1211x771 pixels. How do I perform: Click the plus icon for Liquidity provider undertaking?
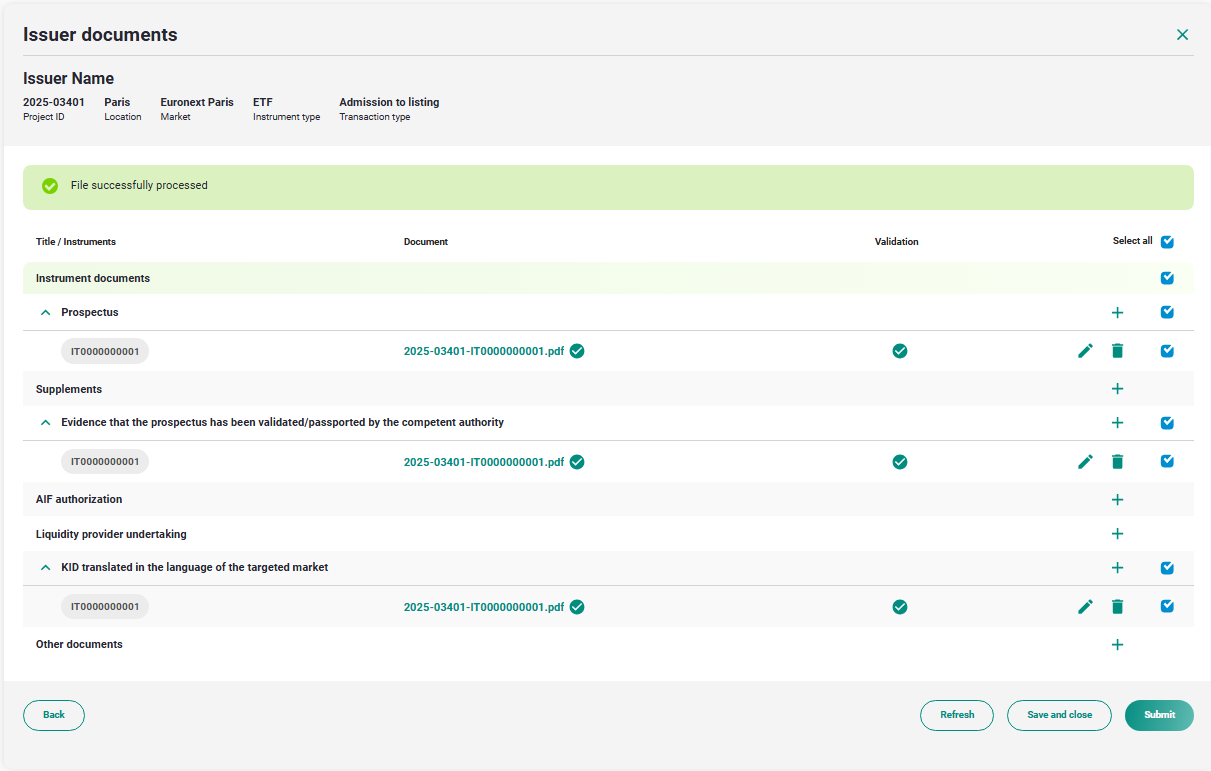click(x=1117, y=534)
